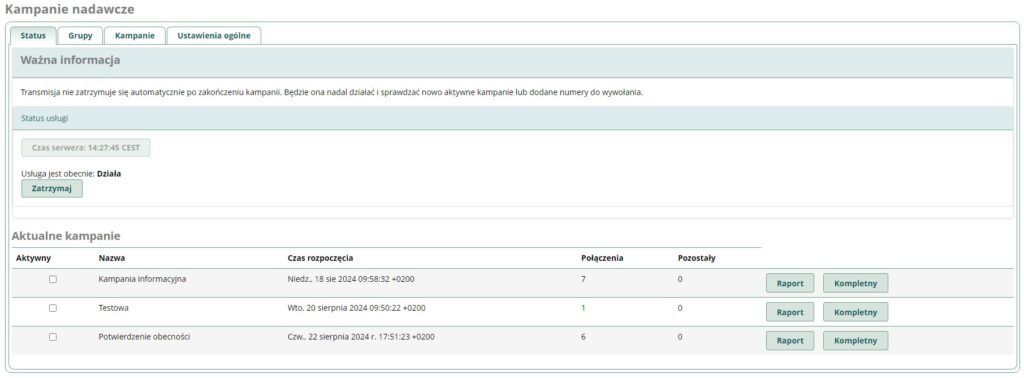Click Kompletny for Potwierdzenie obecności

click(856, 341)
